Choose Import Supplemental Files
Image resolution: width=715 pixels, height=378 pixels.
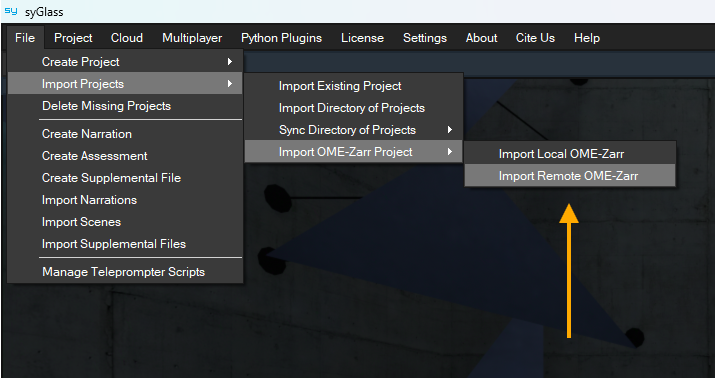click(125, 244)
